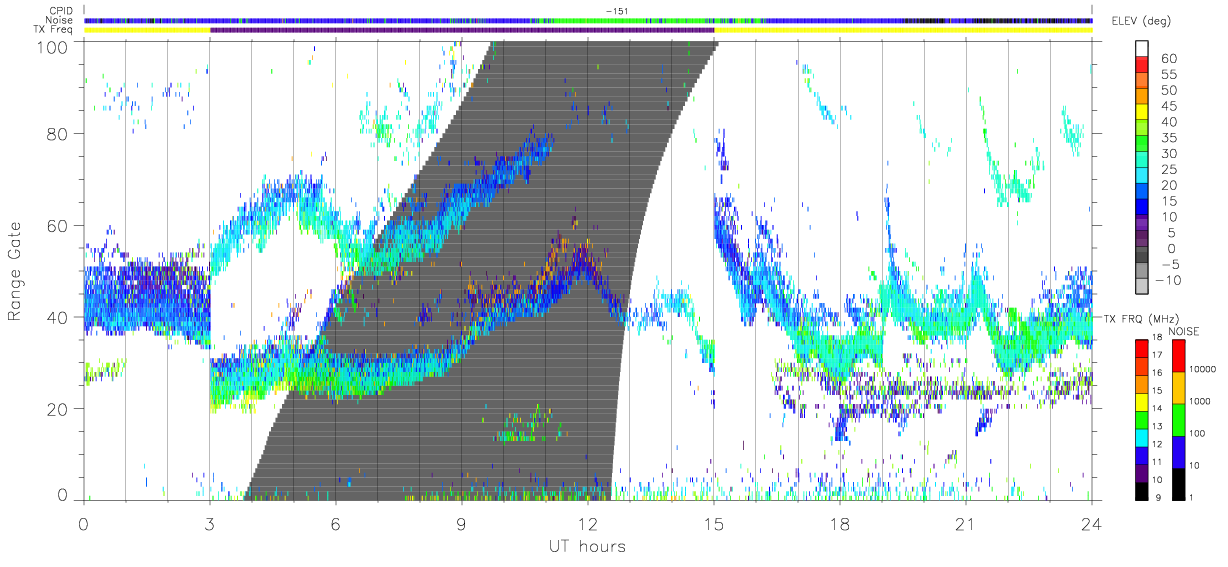1228x567 pixels.
Task: Click y-axis tick label '80'
Action: (58, 133)
